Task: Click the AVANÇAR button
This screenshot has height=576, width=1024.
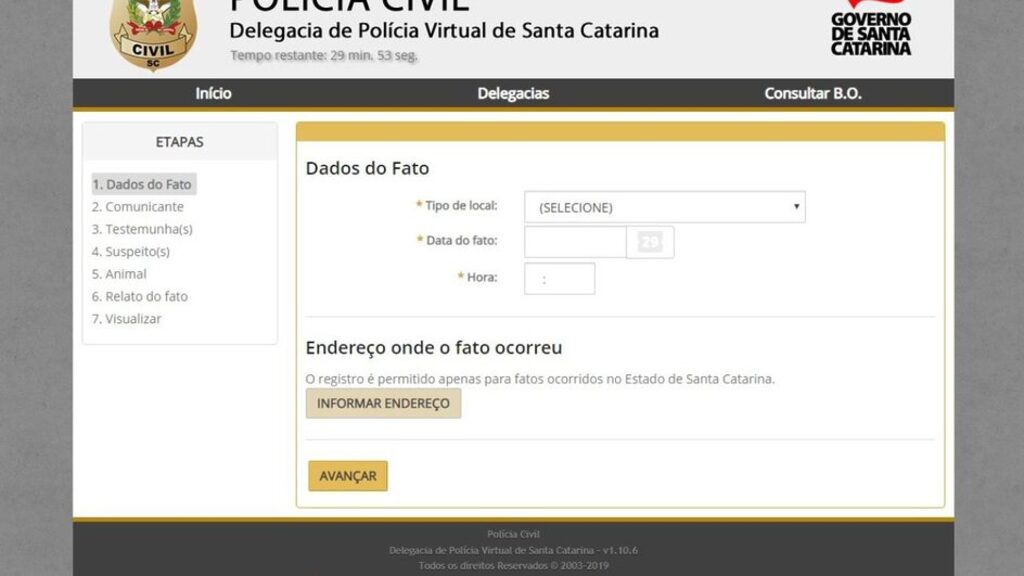Action: (348, 476)
